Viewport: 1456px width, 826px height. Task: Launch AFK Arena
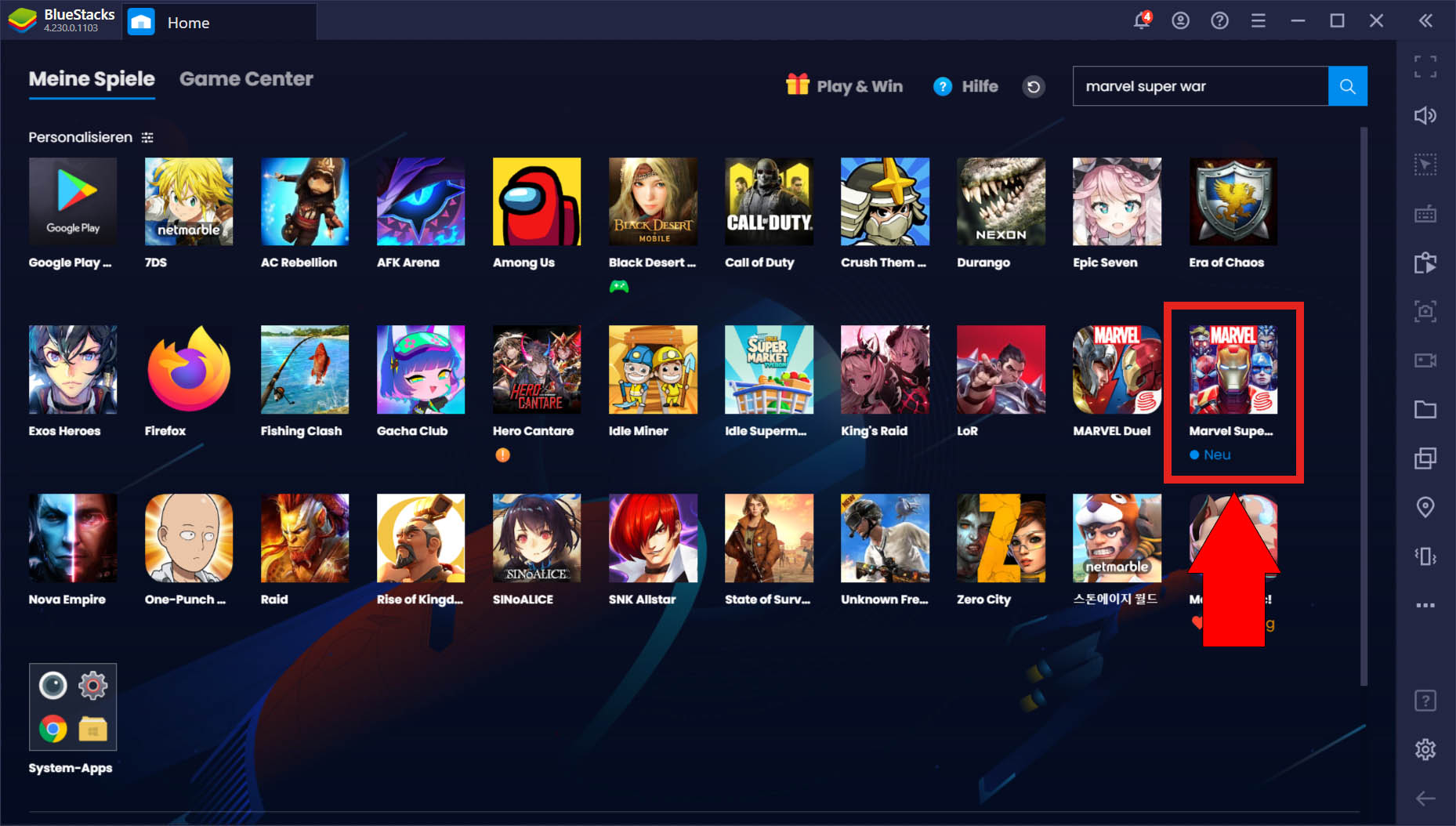click(421, 201)
